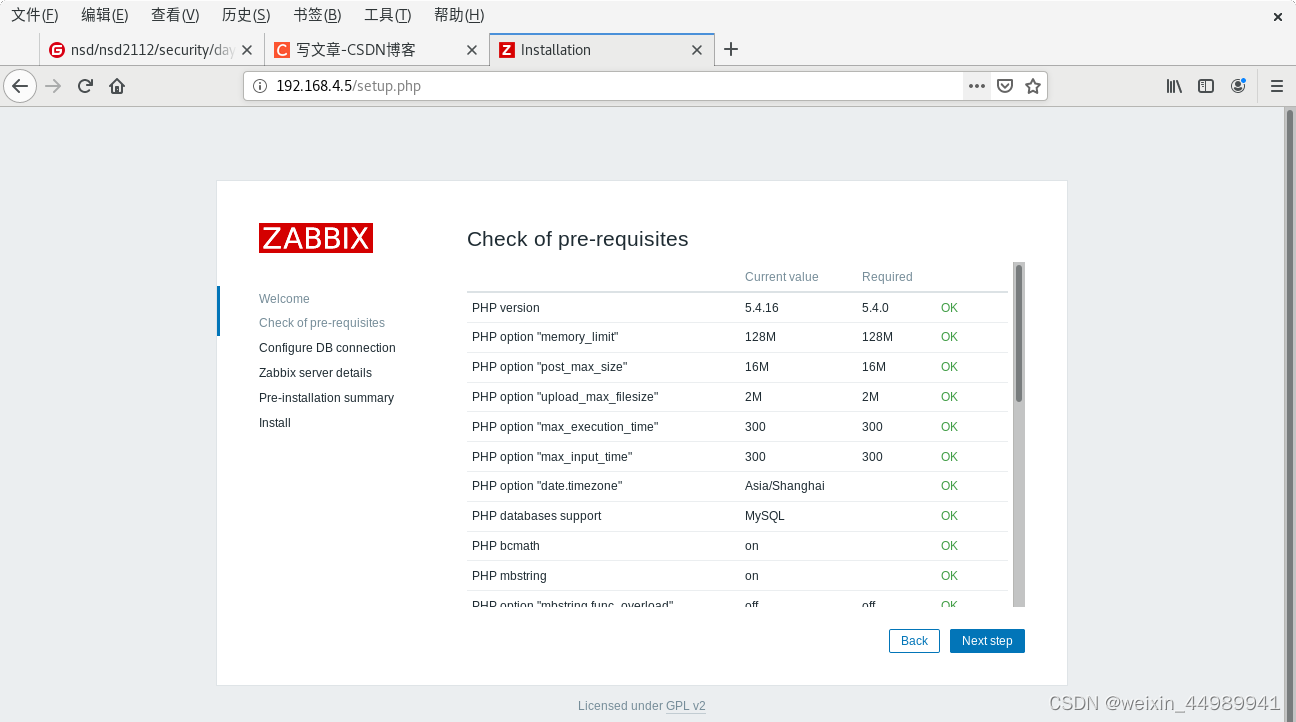Image resolution: width=1296 pixels, height=722 pixels.
Task: Select the Installation tab
Action: (x=602, y=50)
